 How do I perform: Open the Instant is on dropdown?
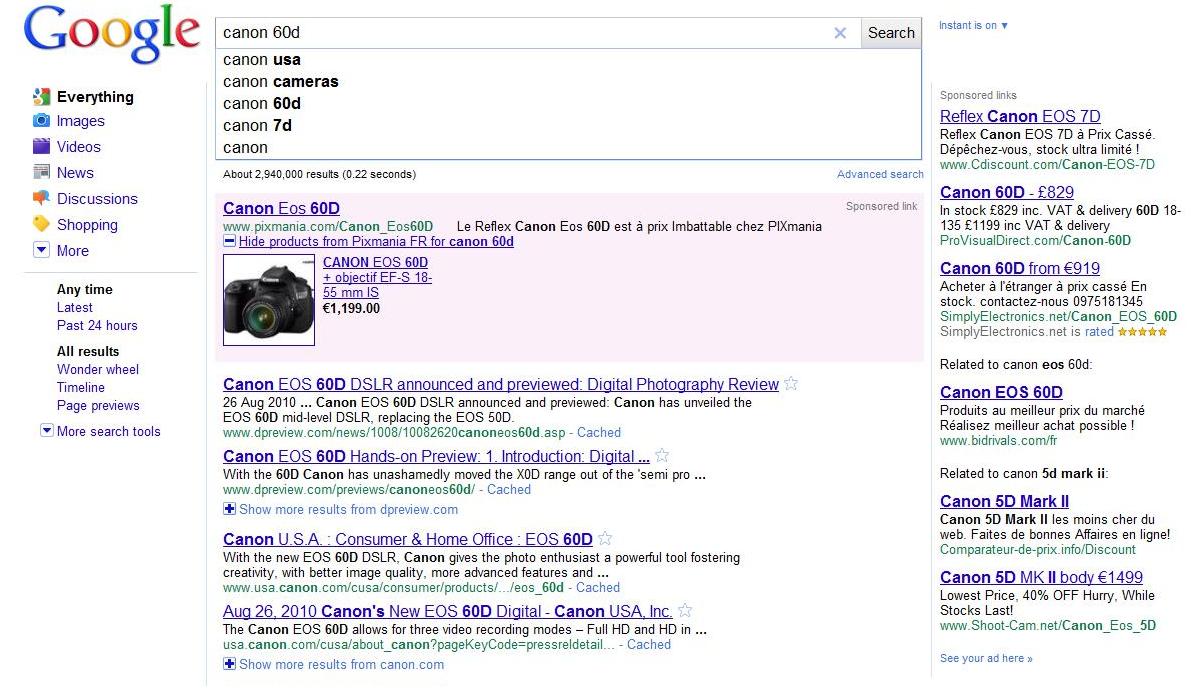click(x=973, y=25)
